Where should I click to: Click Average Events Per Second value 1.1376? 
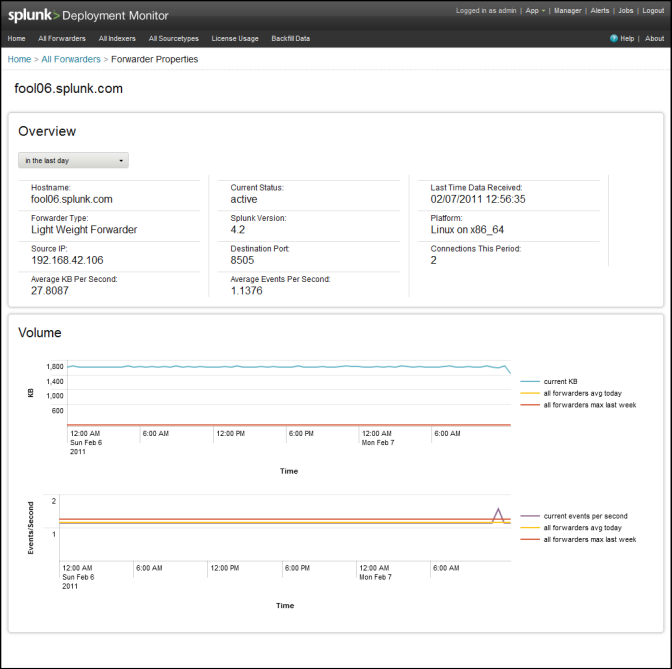(x=246, y=291)
